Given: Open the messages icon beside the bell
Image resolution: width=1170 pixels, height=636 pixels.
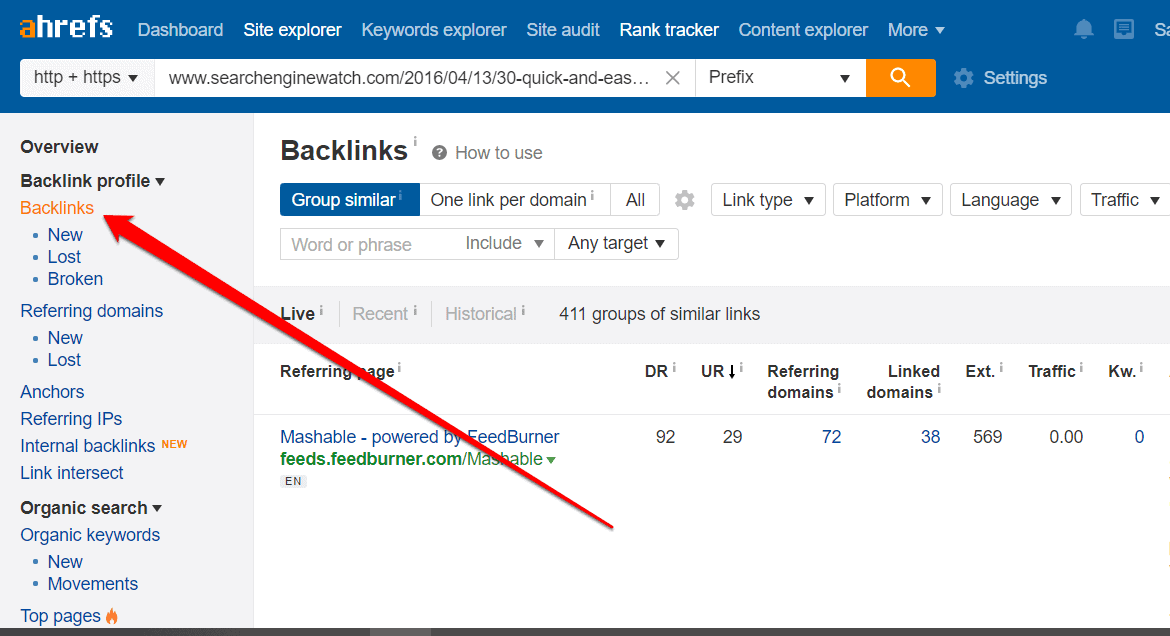Looking at the screenshot, I should [1124, 30].
